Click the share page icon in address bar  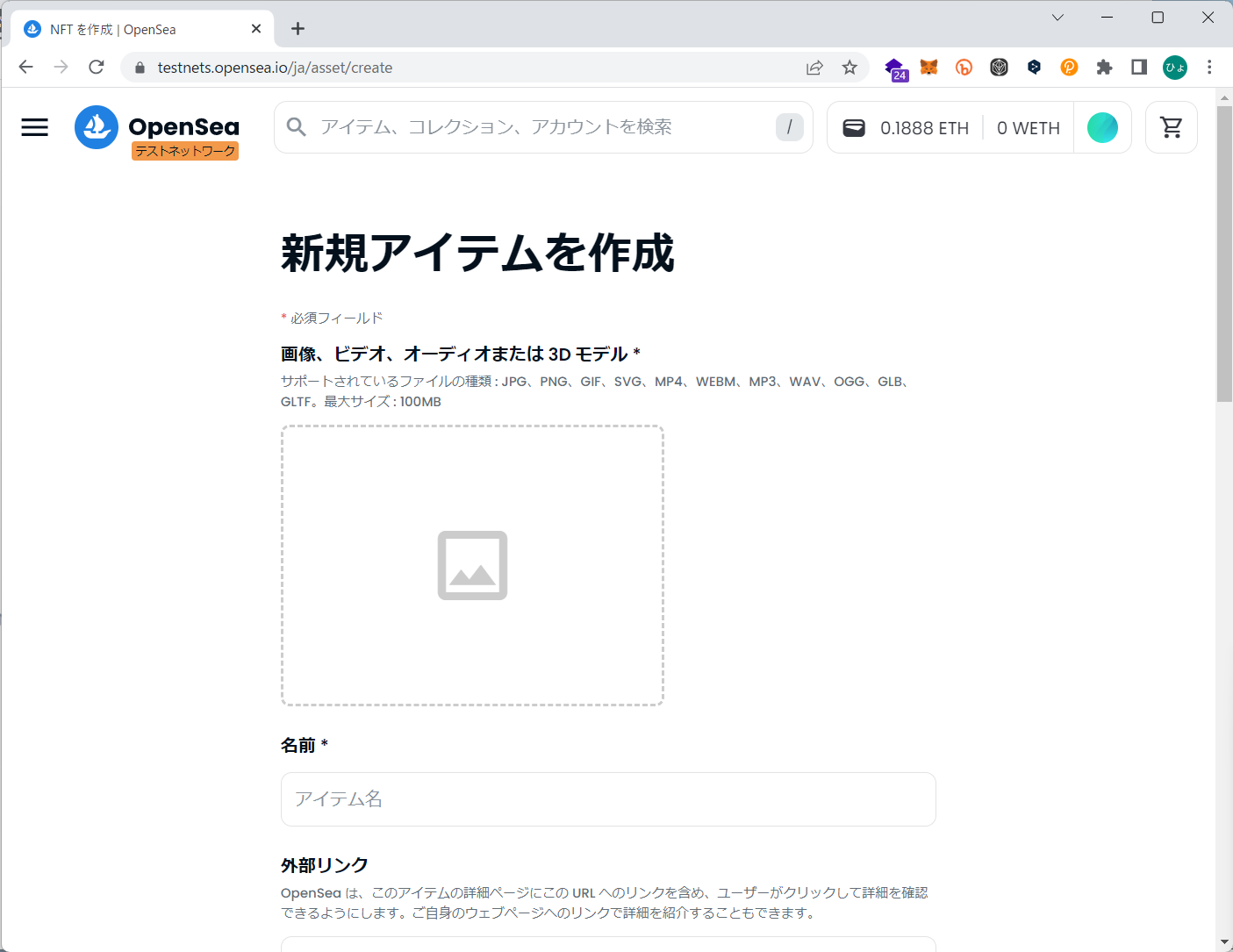point(814,68)
